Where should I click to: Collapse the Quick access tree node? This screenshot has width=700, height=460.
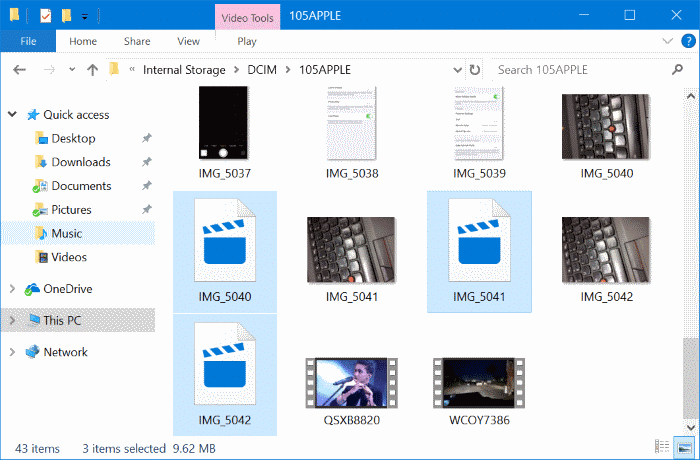(12, 115)
